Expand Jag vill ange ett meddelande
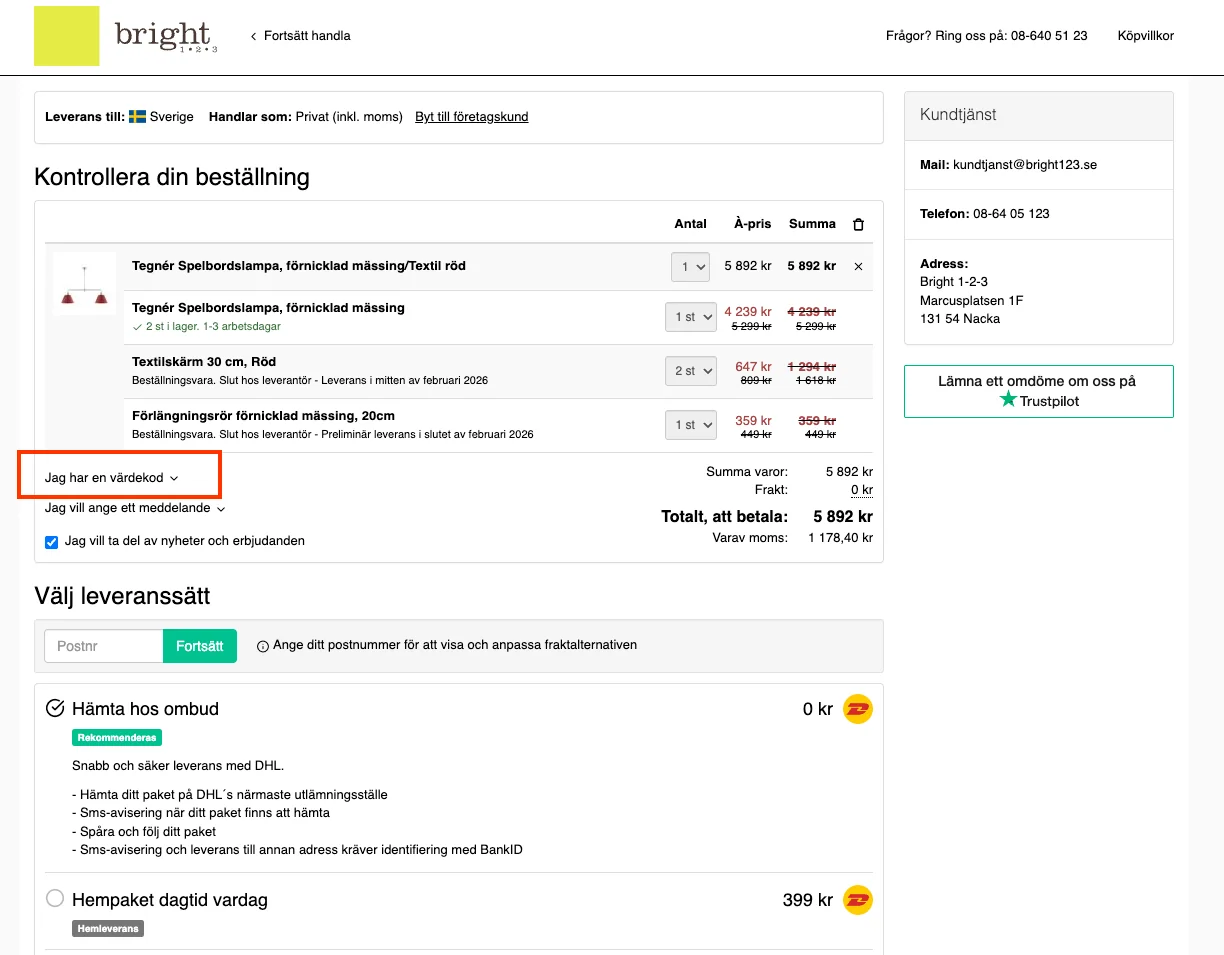1224x955 pixels. [x=135, y=508]
